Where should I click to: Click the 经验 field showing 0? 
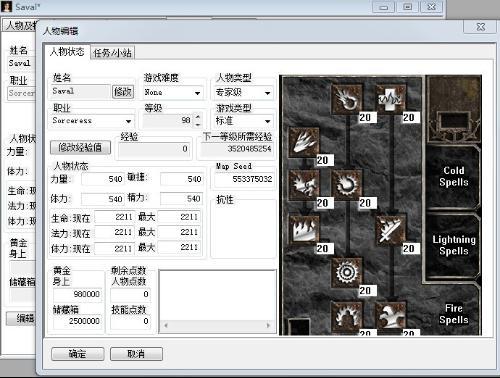[154, 149]
